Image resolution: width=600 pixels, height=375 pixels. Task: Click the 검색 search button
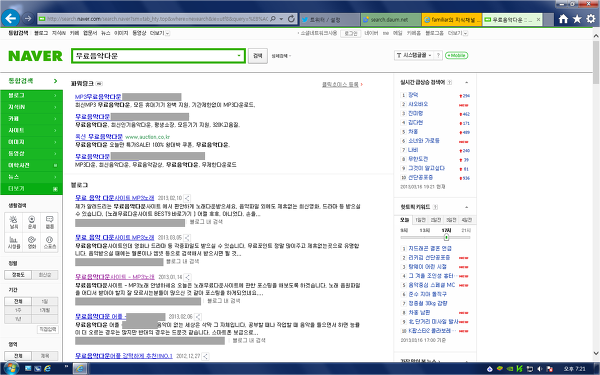pyautogui.click(x=258, y=56)
